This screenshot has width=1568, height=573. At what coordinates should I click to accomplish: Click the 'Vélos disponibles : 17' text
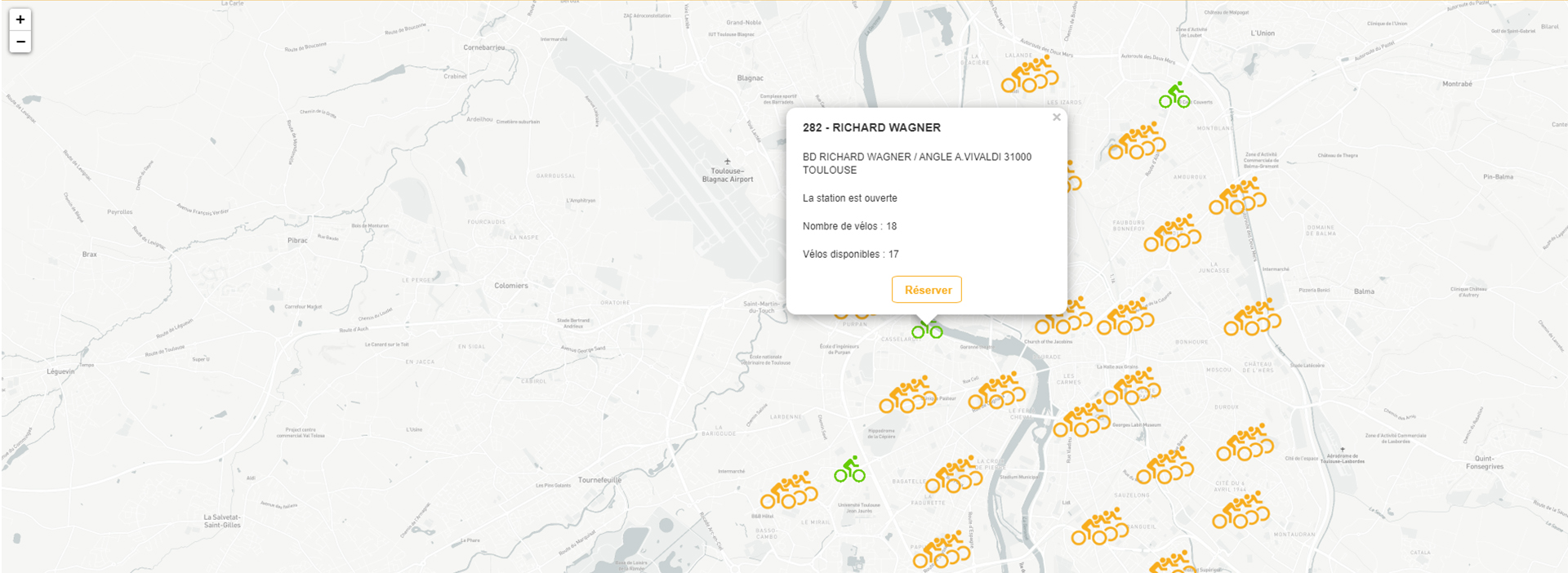coord(850,254)
